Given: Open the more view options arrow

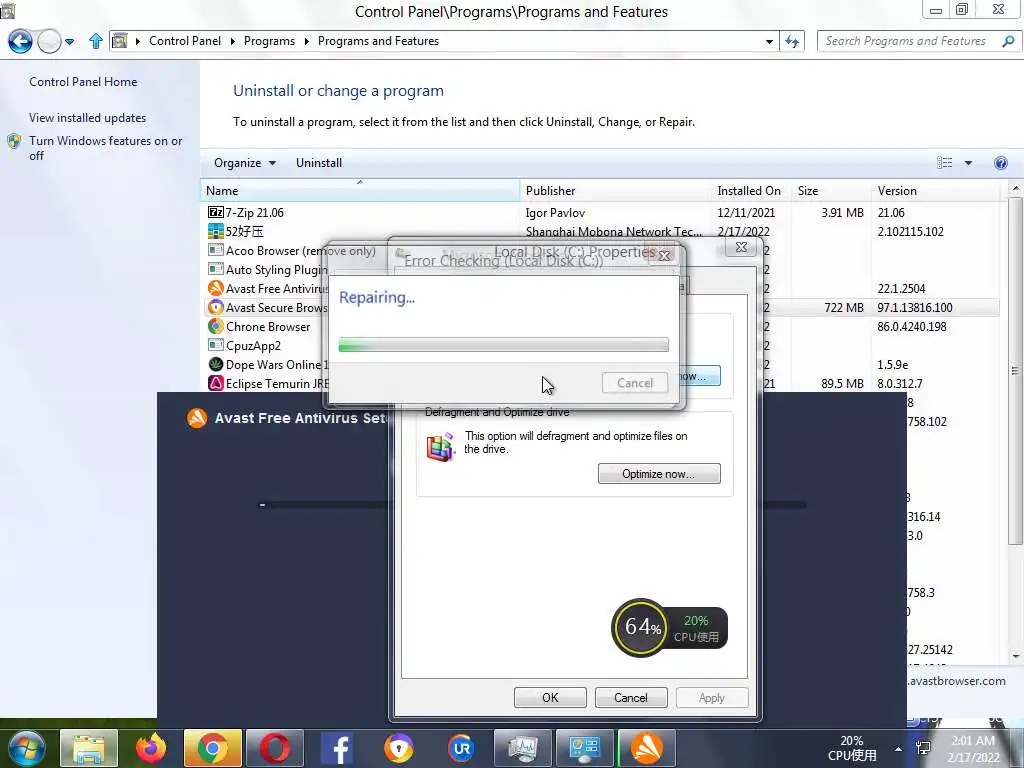Looking at the screenshot, I should (x=968, y=163).
